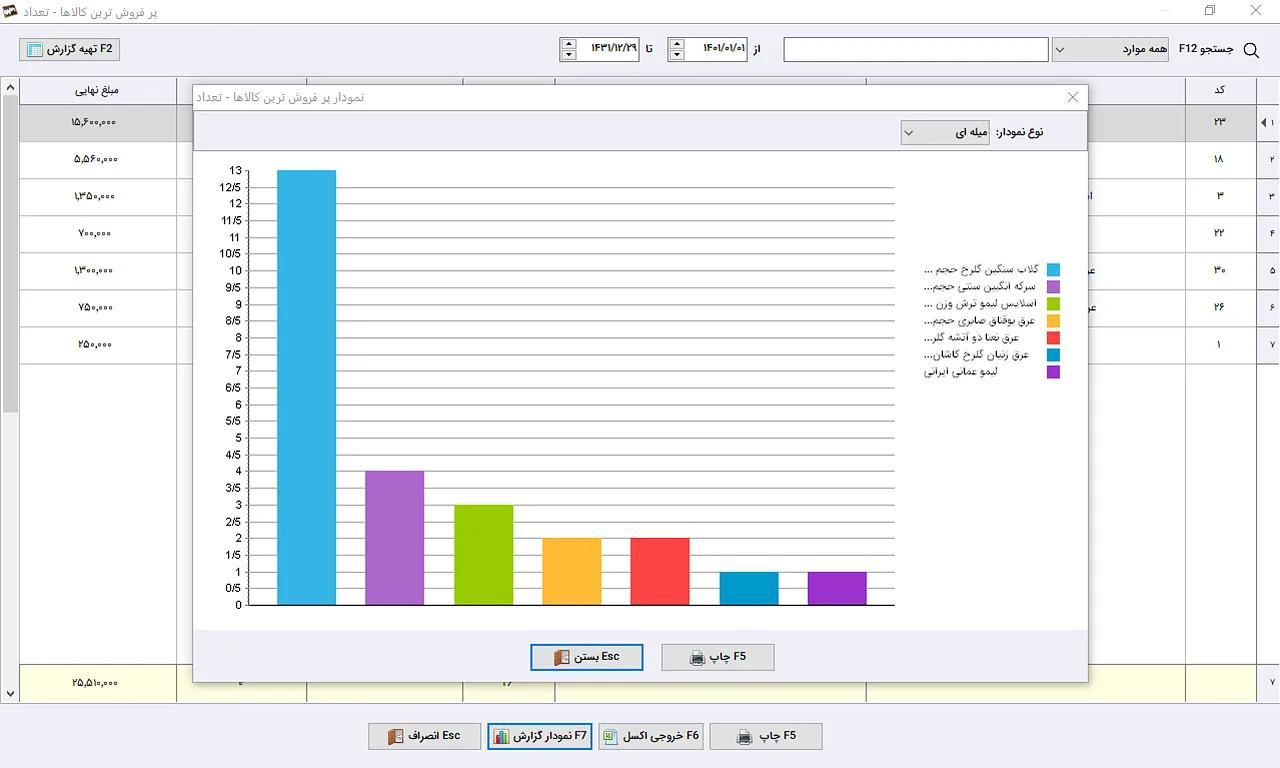Increase the تا end date with up arrow
This screenshot has width=1280, height=768.
(x=569, y=44)
